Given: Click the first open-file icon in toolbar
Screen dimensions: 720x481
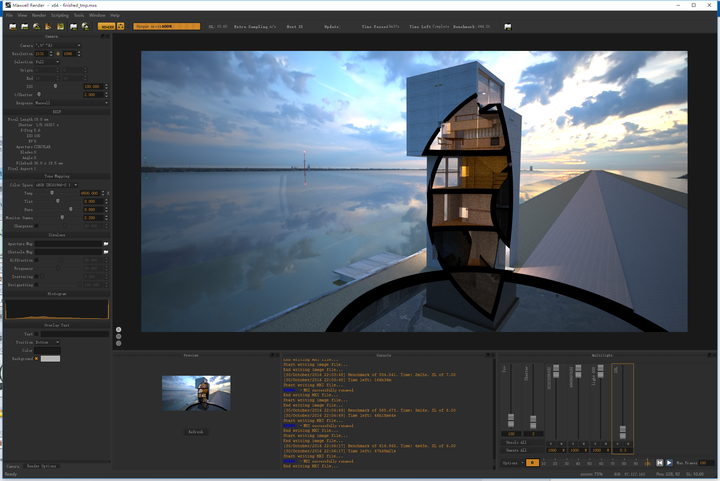Looking at the screenshot, I should pos(12,26).
